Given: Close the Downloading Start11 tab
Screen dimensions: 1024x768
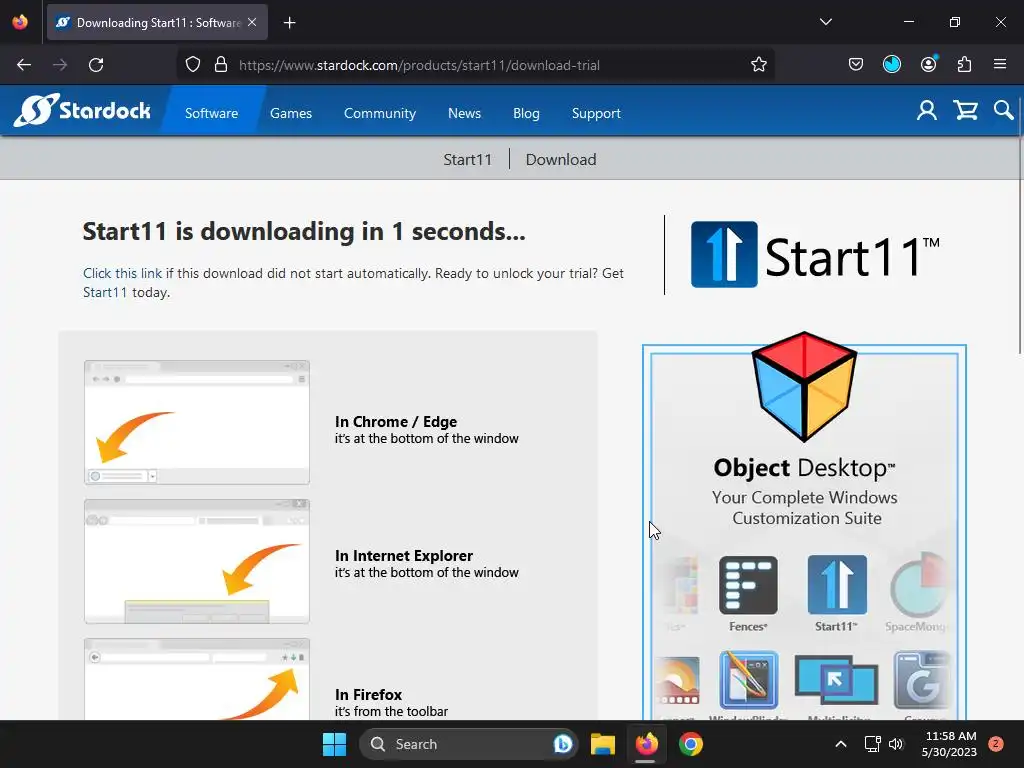Looking at the screenshot, I should 252,22.
